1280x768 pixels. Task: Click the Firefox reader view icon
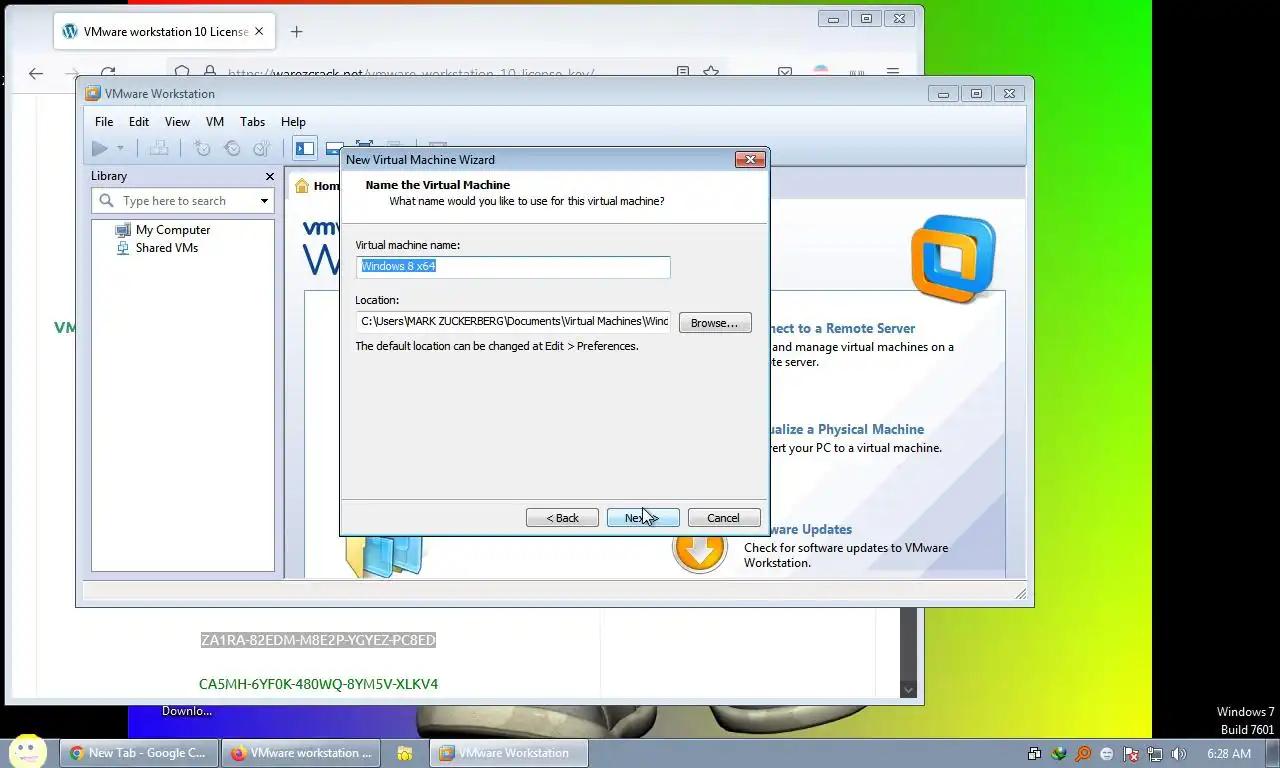pyautogui.click(x=682, y=73)
